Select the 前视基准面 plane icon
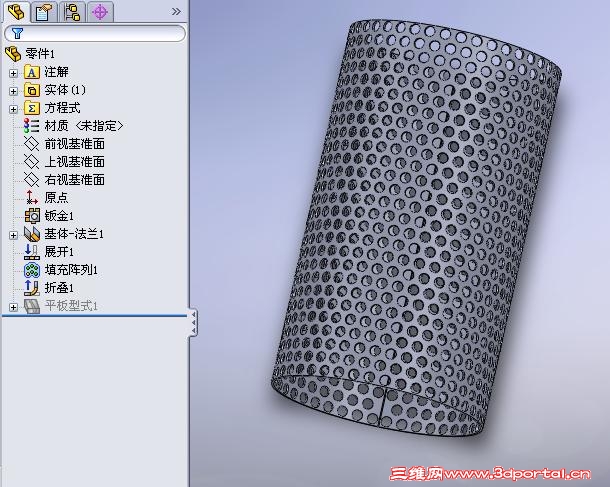 [32, 144]
